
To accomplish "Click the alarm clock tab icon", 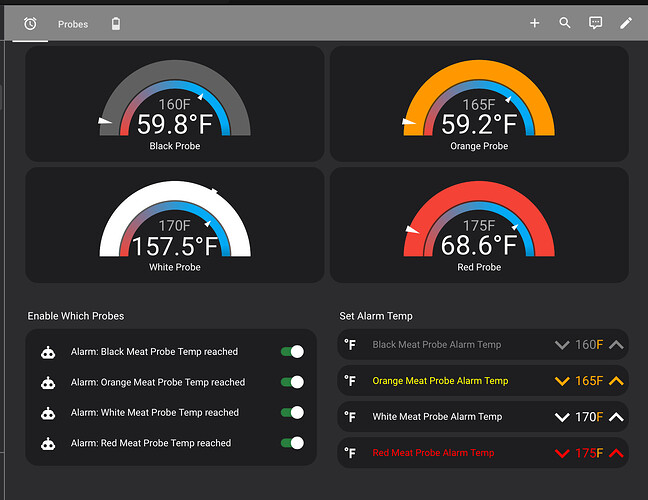I will click(x=30, y=23).
